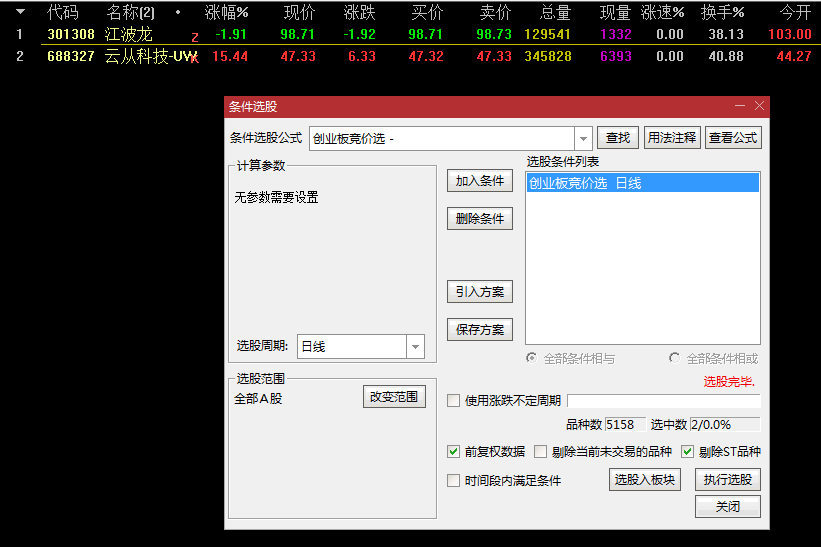Viewport: 821px width, 547px height.
Task: Sort by 总量 column header
Action: click(555, 12)
